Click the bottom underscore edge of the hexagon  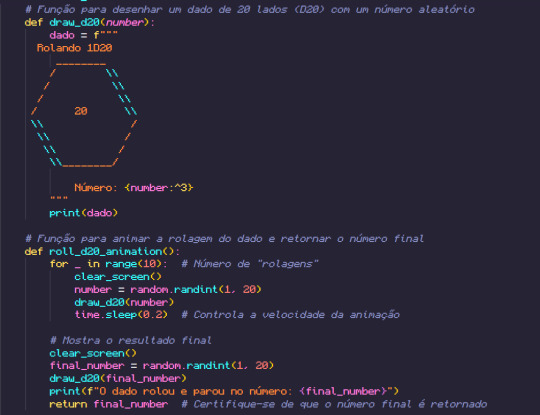tap(87, 166)
